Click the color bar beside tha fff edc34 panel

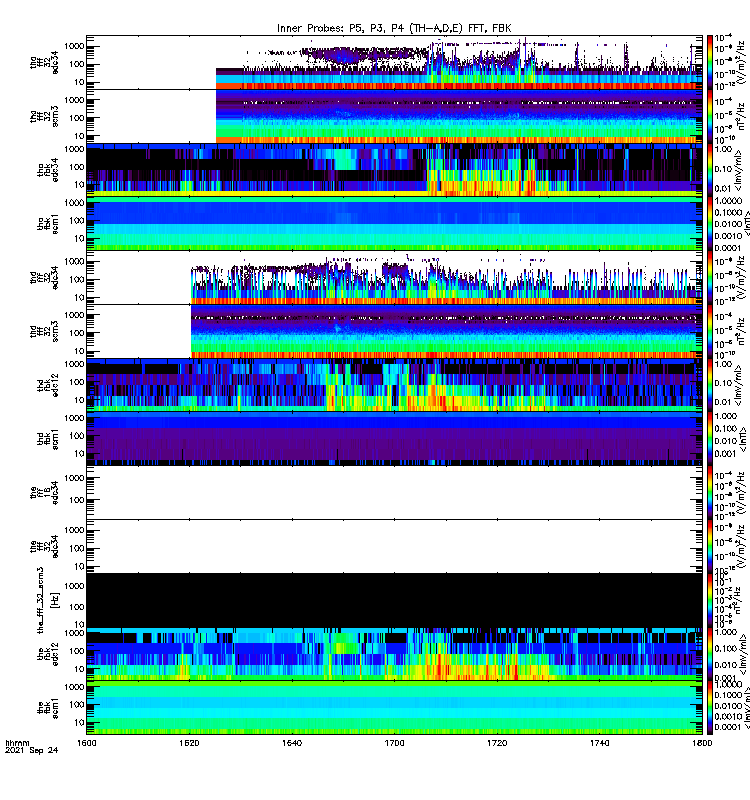click(710, 62)
